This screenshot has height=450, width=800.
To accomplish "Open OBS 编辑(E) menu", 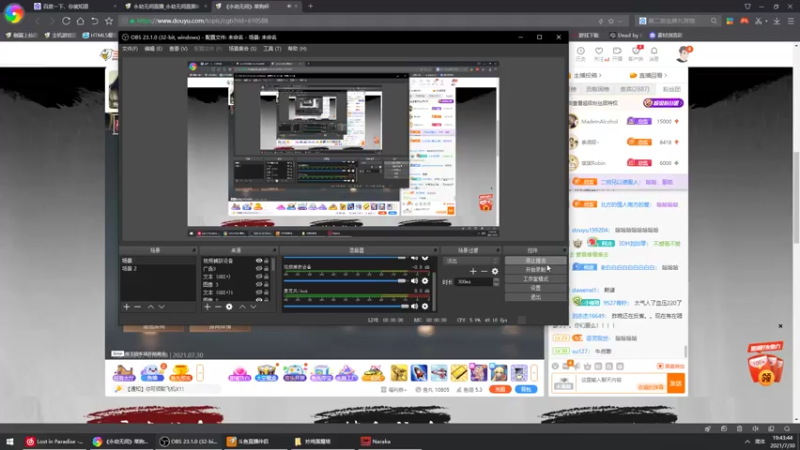I will 153,48.
